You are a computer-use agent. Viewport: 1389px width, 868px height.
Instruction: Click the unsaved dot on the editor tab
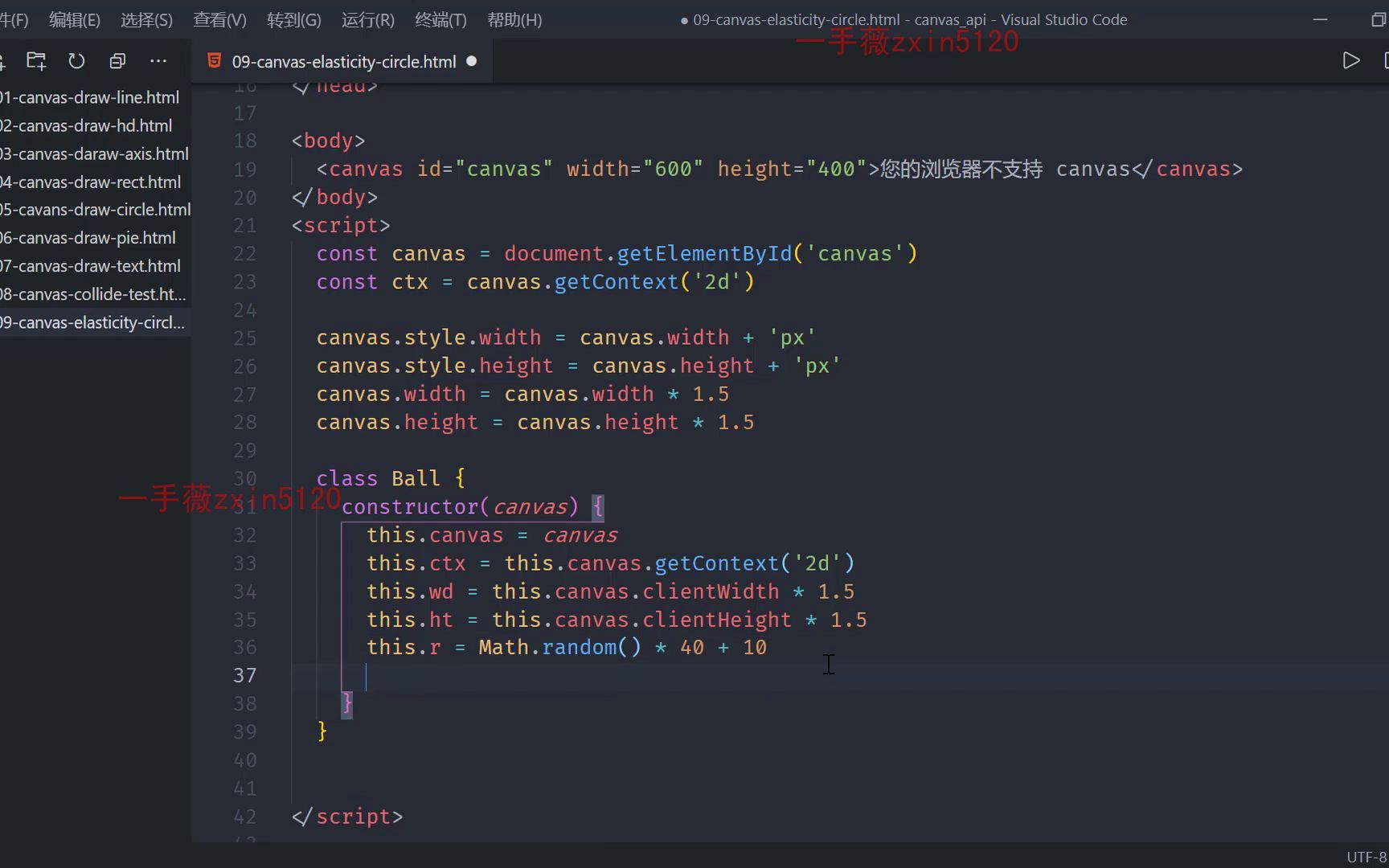[472, 61]
